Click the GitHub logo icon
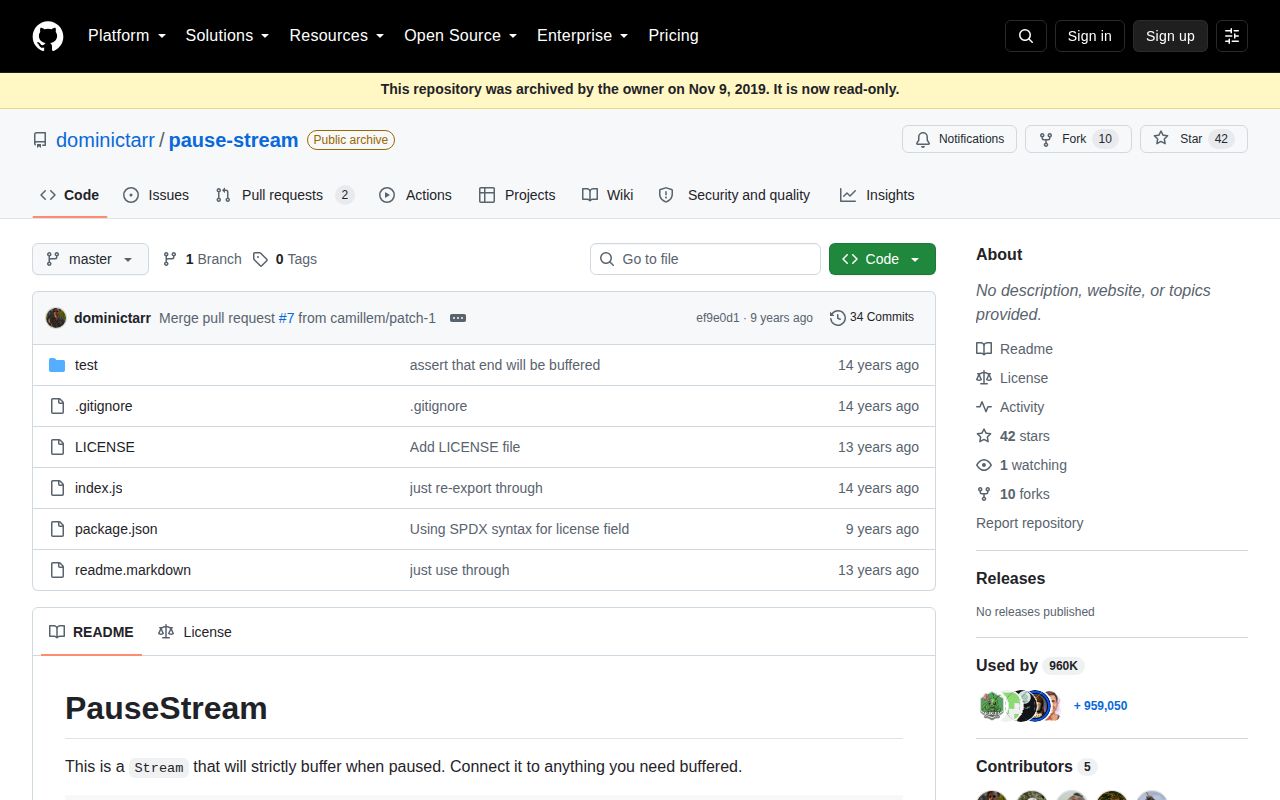The image size is (1280, 800). 48,36
